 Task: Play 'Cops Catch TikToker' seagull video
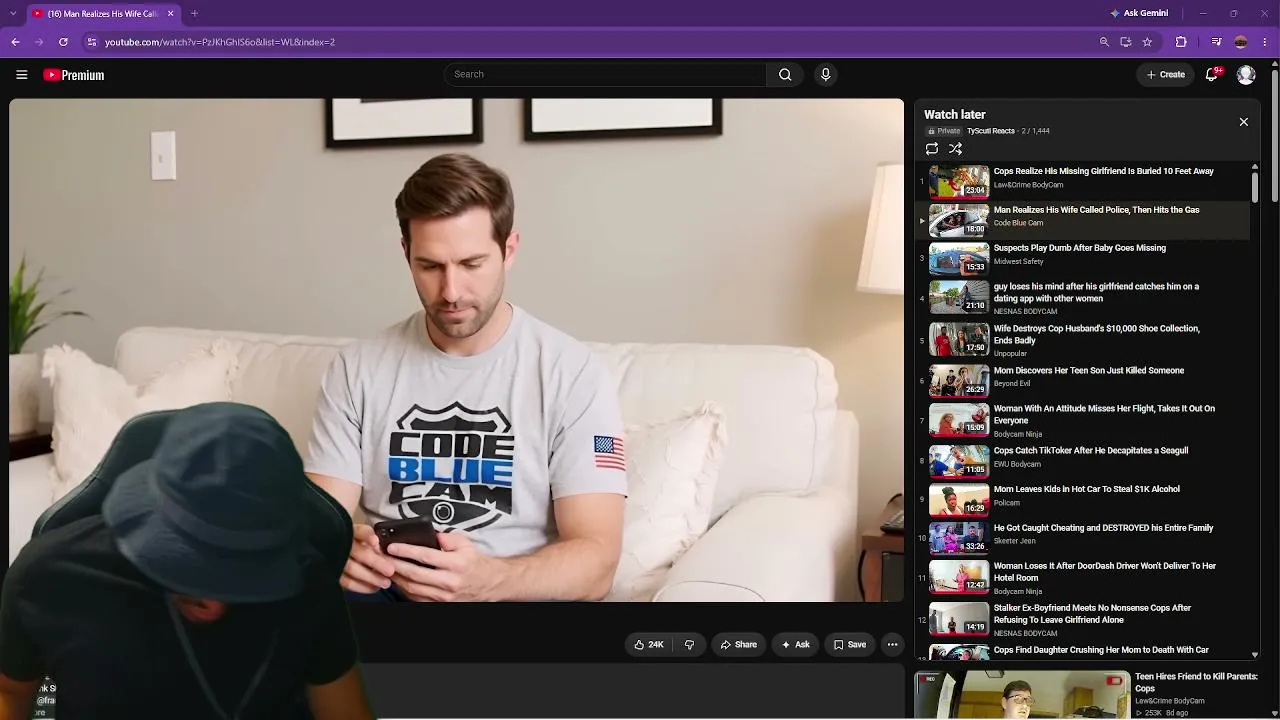pos(1090,451)
